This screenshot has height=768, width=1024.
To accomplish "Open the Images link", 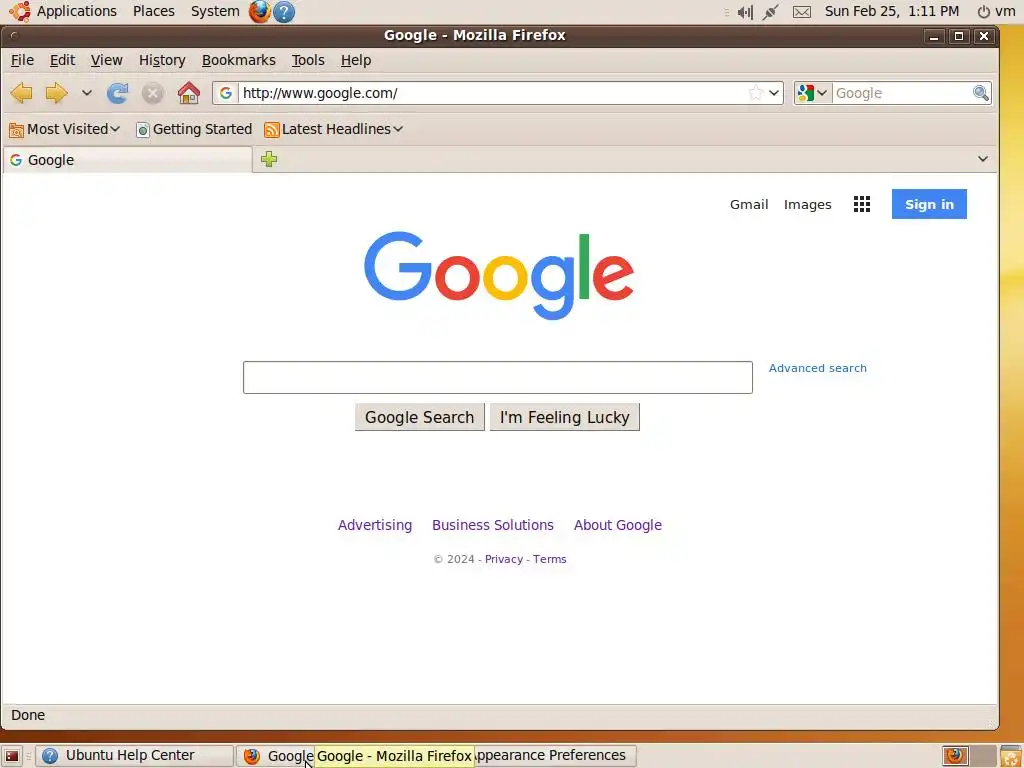I will pyautogui.click(x=807, y=204).
